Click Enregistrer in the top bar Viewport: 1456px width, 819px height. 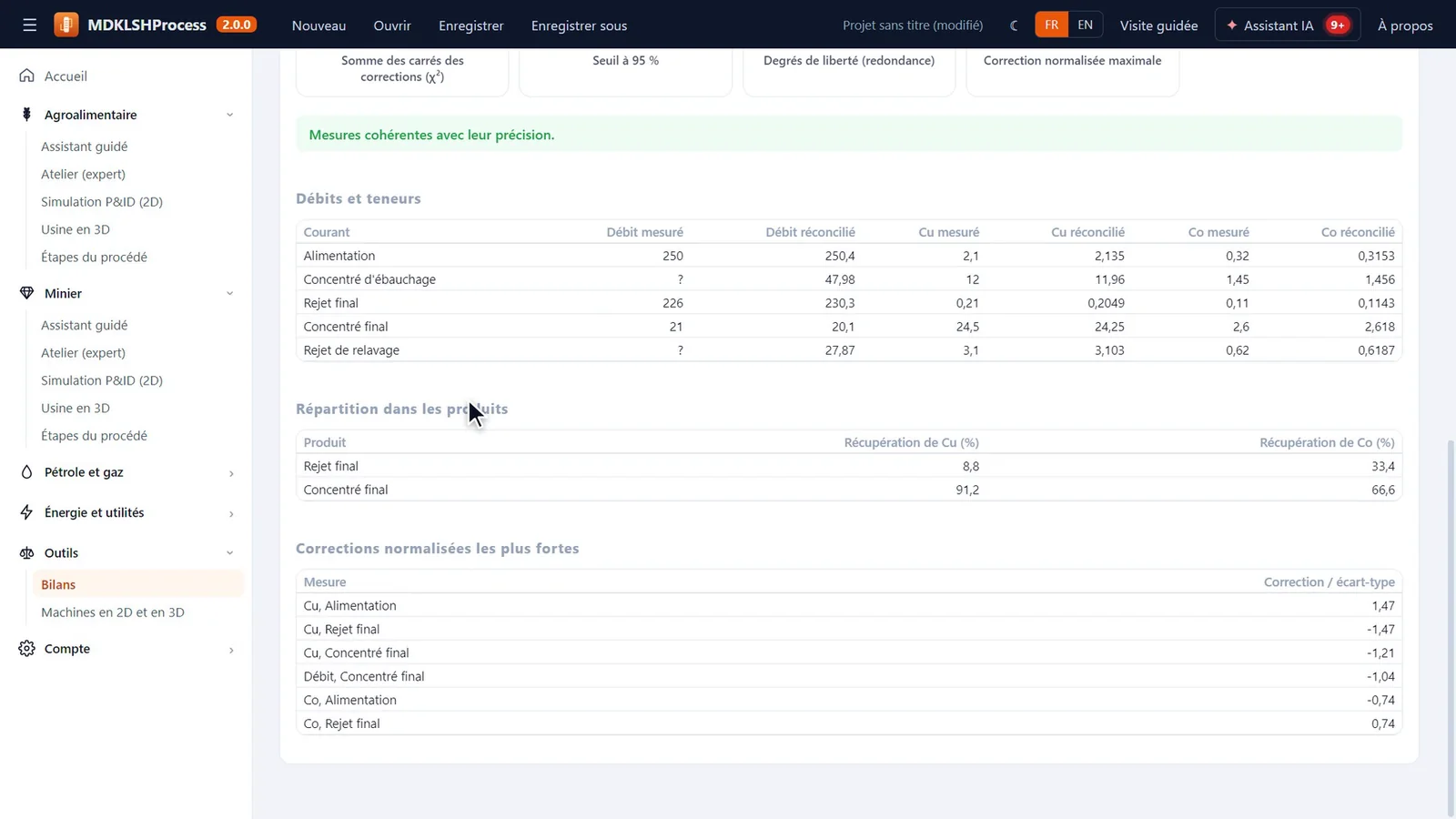(x=470, y=25)
